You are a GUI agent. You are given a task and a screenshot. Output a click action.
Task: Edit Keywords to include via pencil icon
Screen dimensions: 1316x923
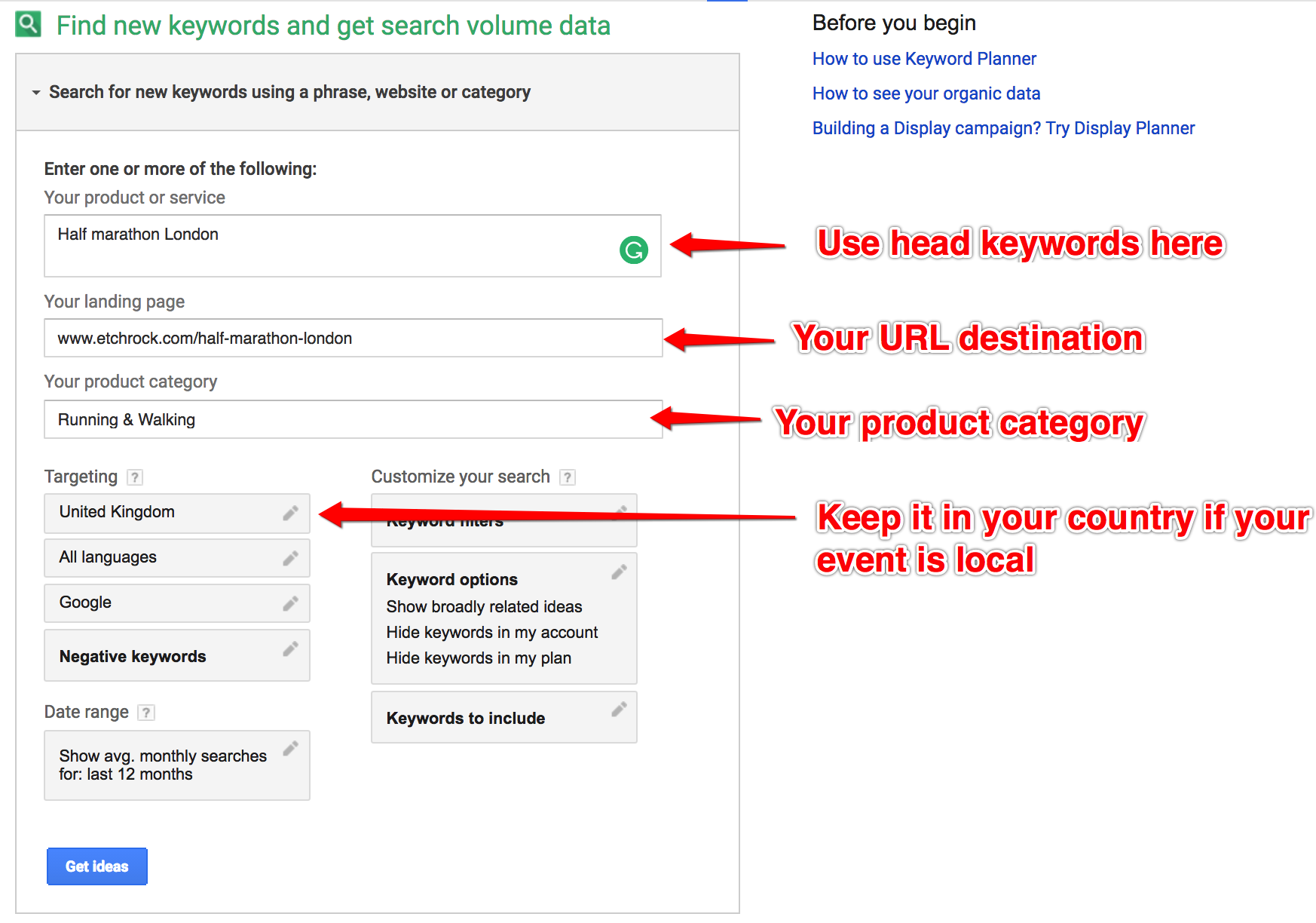pos(619,710)
